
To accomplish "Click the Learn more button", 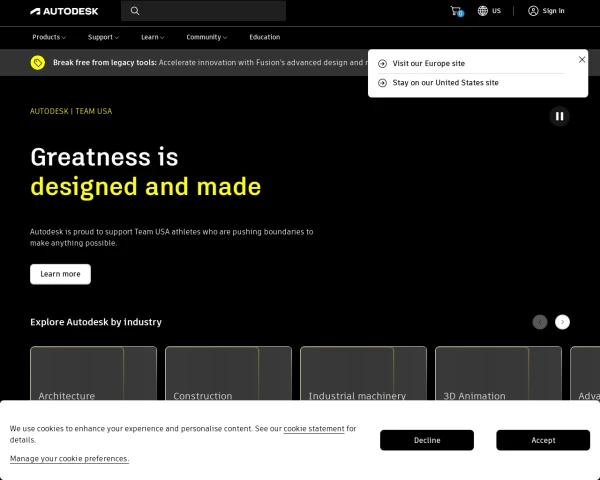I will (60, 274).
